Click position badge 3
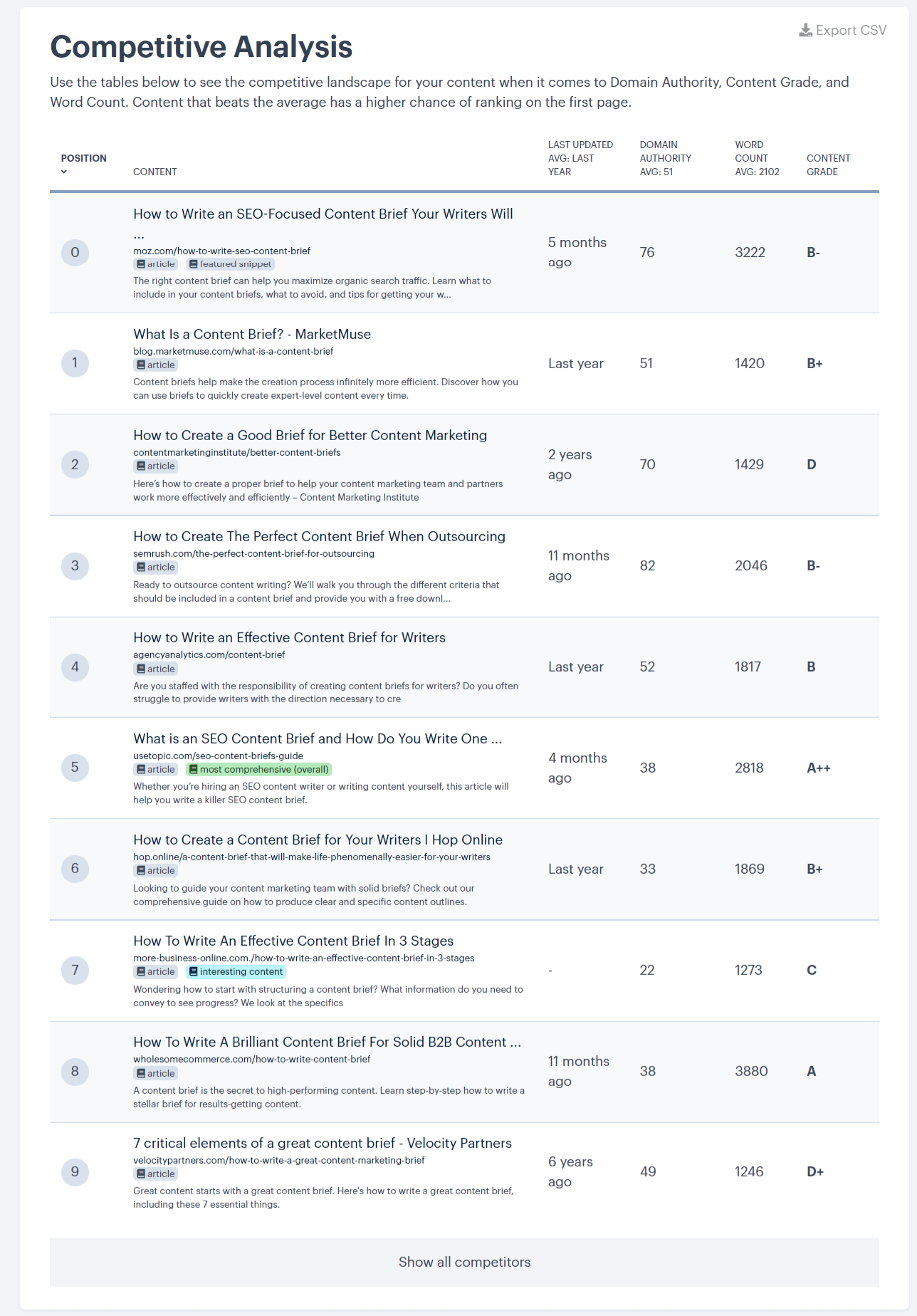The width and height of the screenshot is (917, 1316). tap(75, 565)
